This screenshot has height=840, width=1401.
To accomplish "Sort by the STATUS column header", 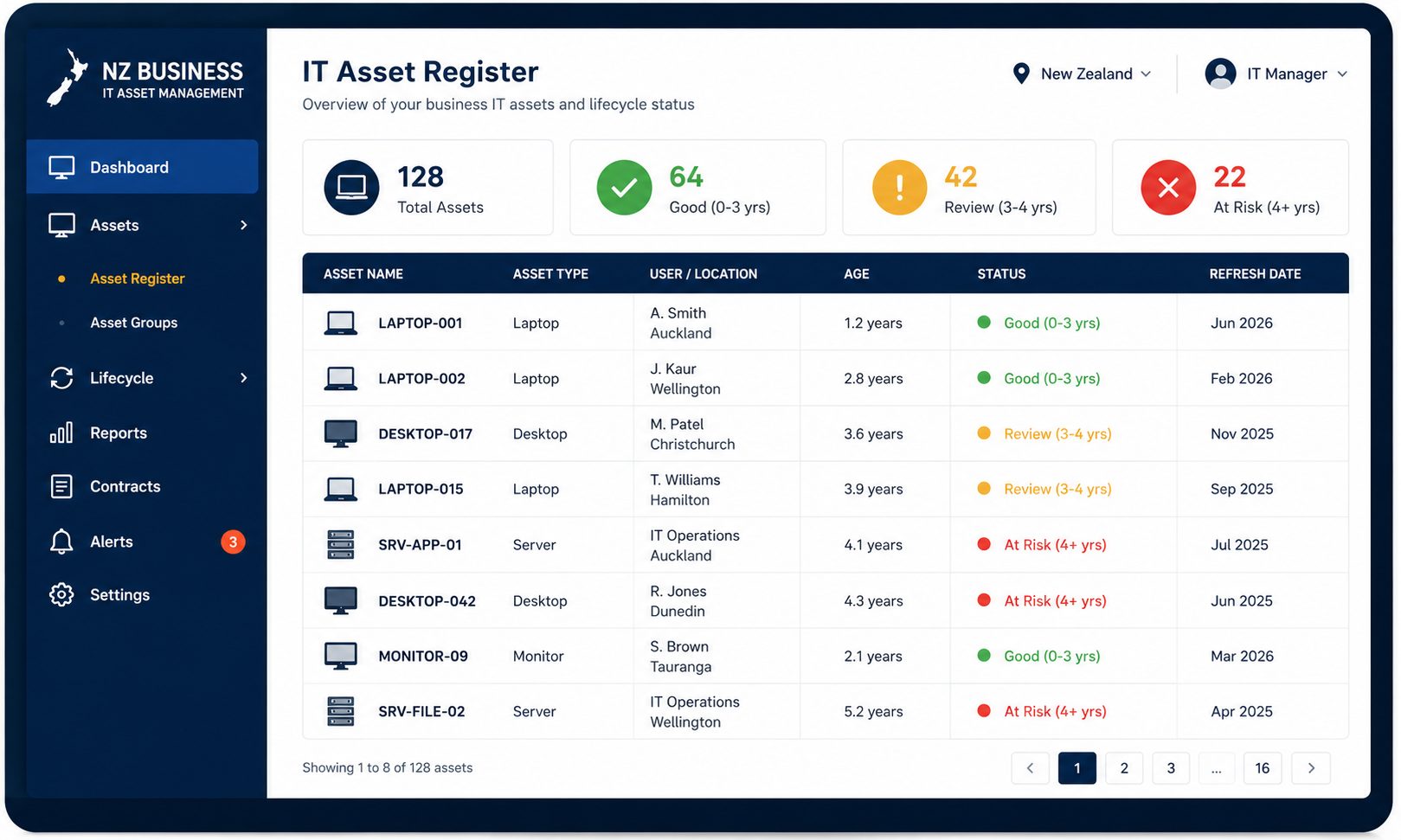I will [1001, 274].
